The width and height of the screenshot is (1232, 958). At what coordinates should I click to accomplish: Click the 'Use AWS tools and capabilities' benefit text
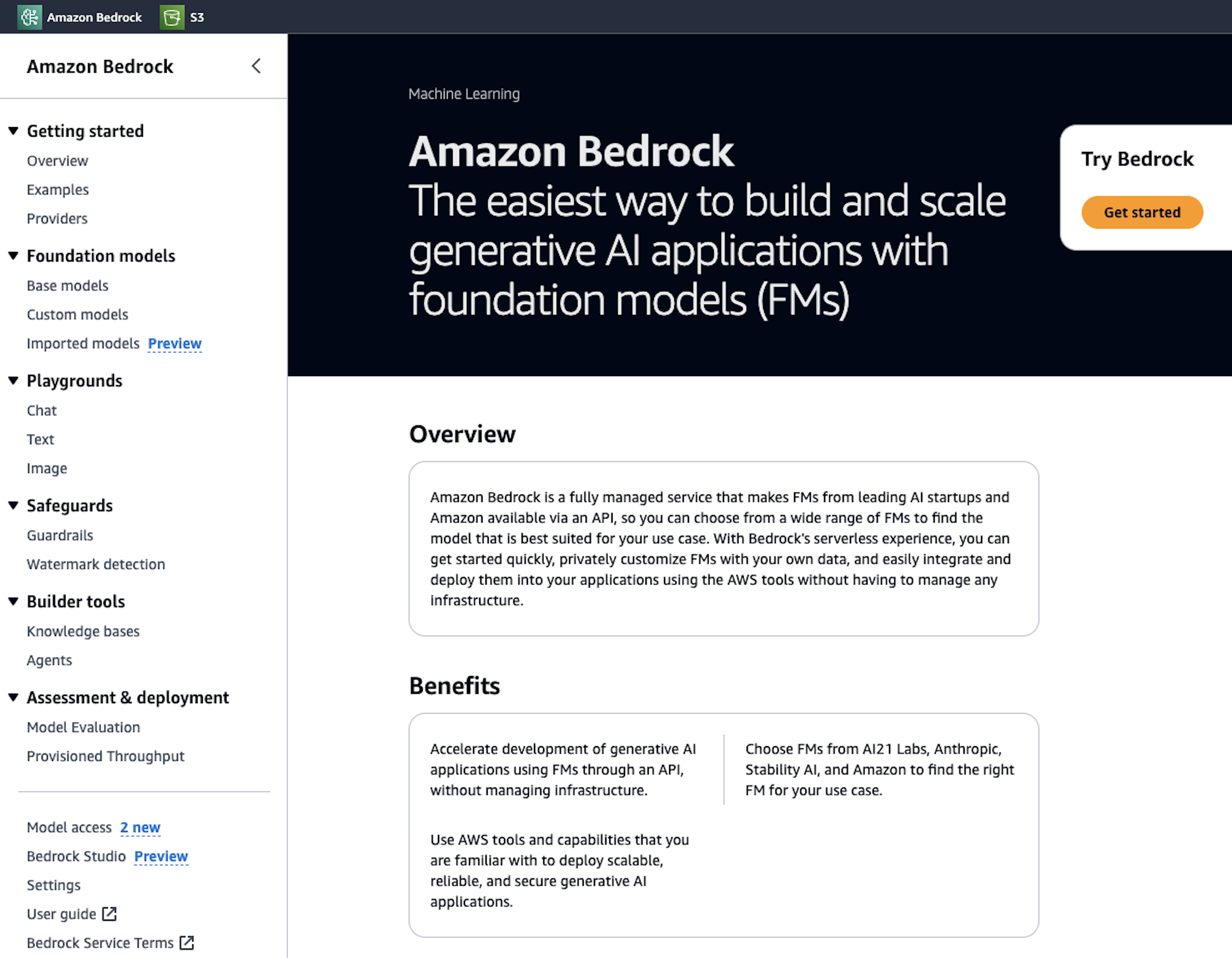pyautogui.click(x=559, y=870)
